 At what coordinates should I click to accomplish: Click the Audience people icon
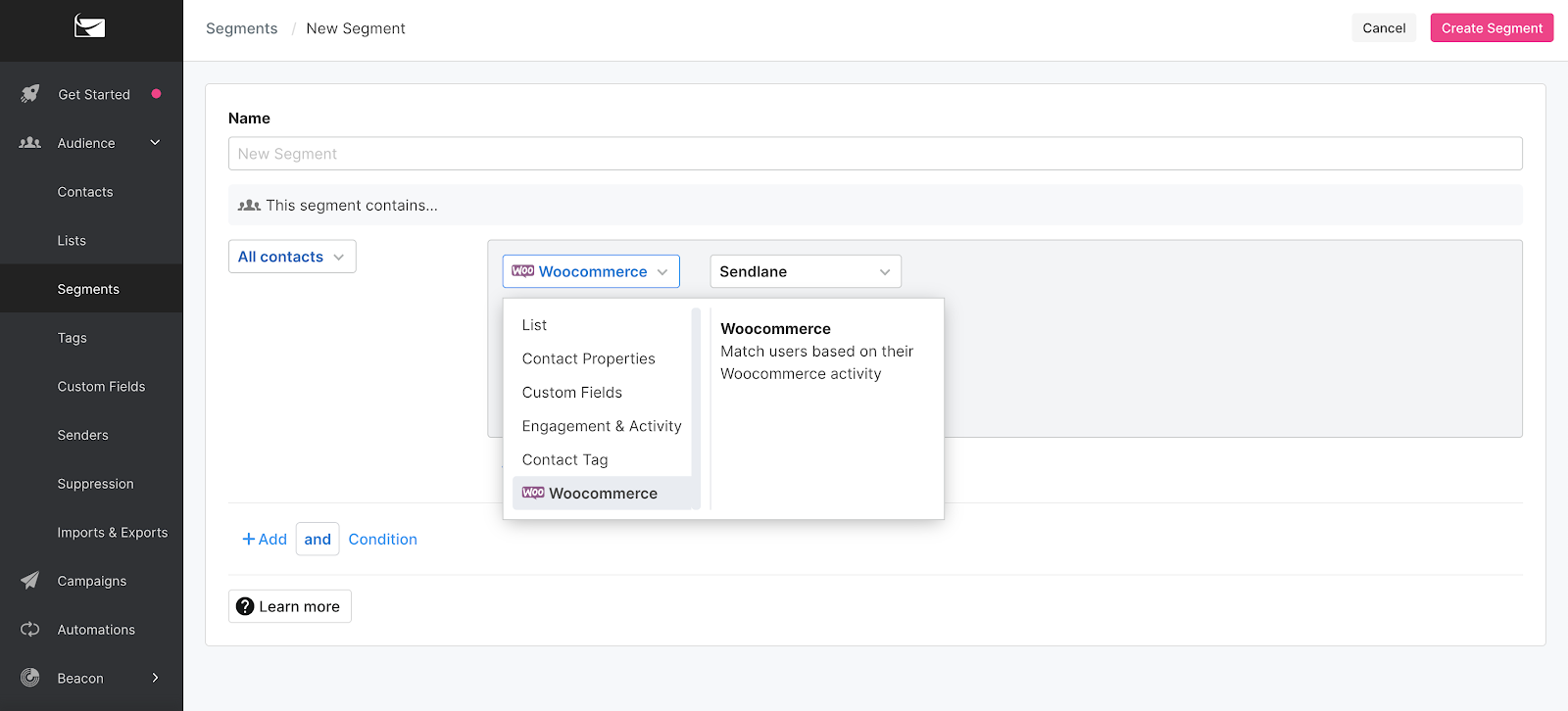coord(30,143)
